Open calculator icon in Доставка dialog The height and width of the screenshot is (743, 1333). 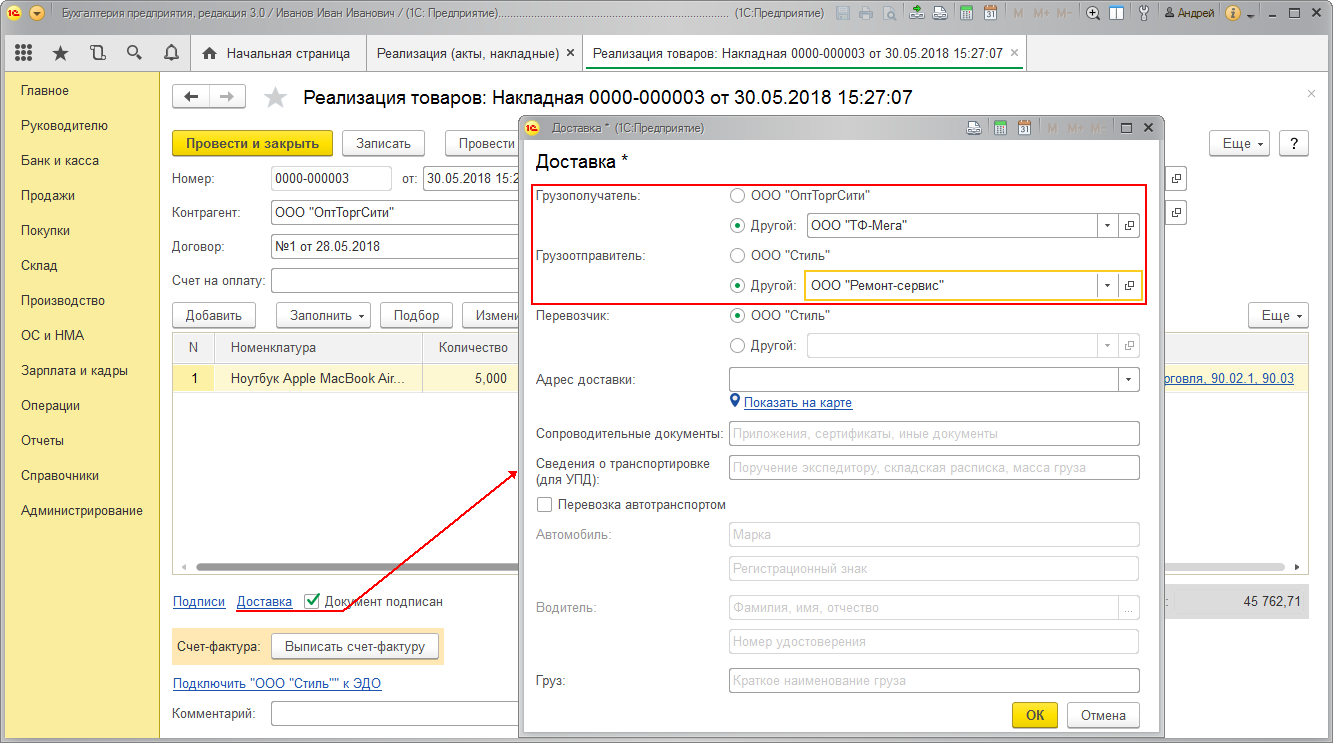[999, 128]
